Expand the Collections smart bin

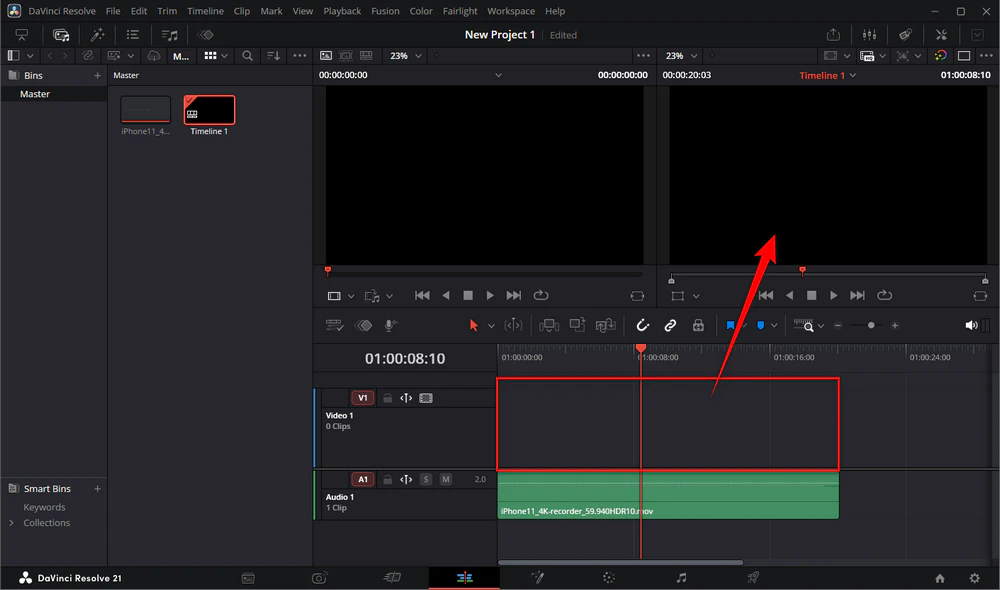[11, 522]
